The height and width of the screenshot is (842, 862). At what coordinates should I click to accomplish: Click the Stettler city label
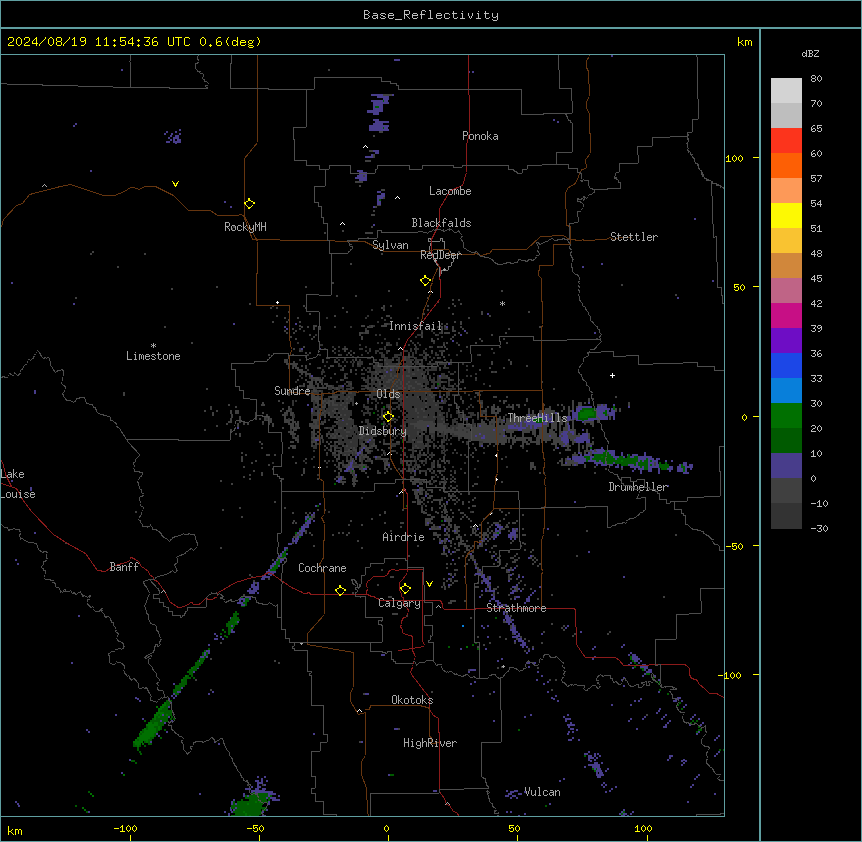point(634,237)
